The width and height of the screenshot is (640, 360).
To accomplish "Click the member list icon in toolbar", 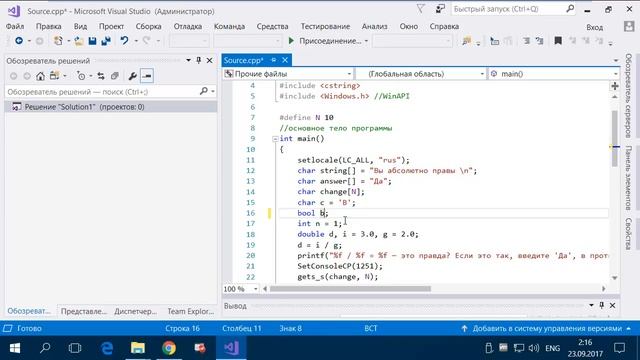I will pyautogui.click(x=494, y=41).
